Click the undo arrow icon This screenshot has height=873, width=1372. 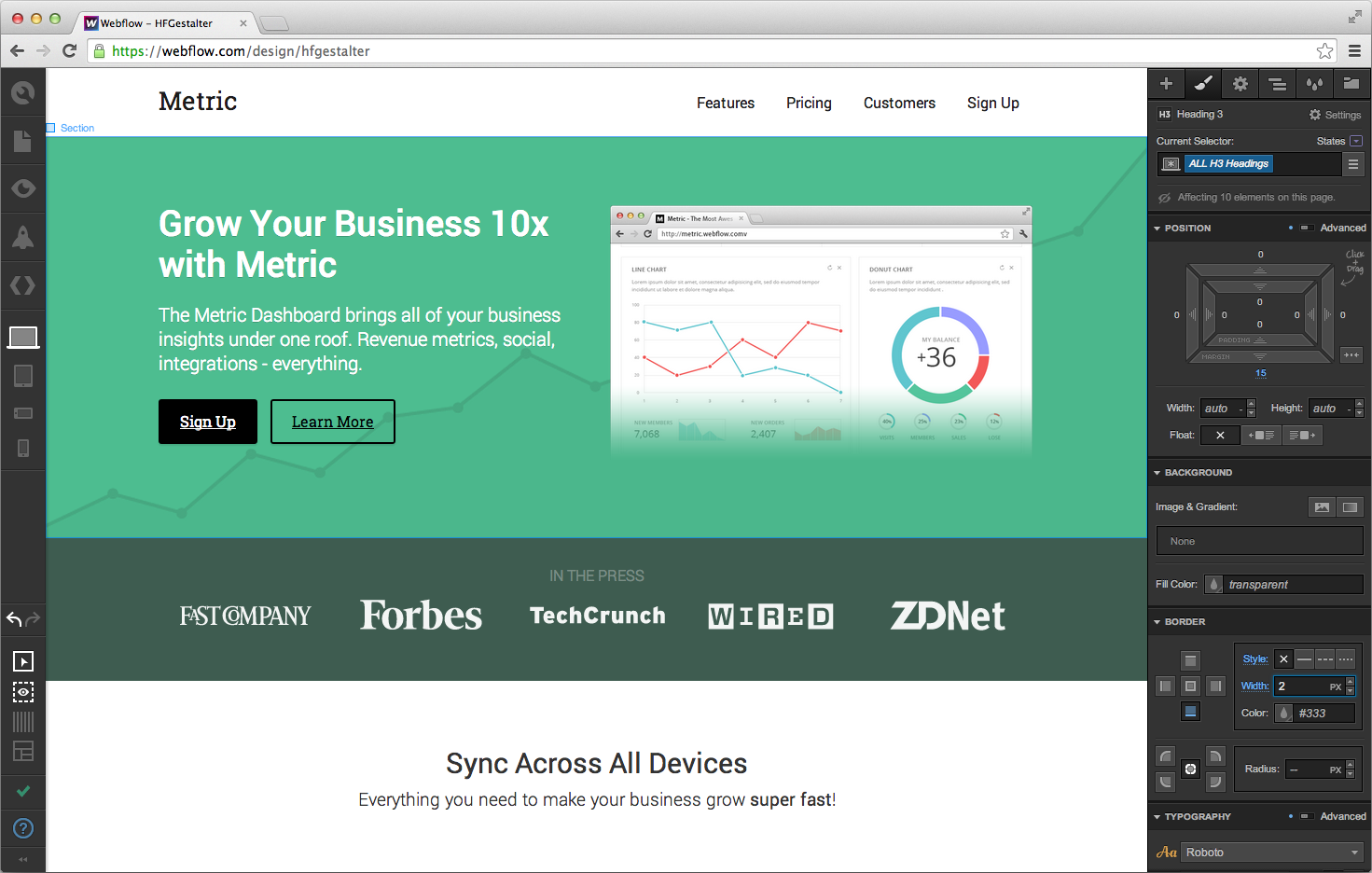tap(13, 619)
